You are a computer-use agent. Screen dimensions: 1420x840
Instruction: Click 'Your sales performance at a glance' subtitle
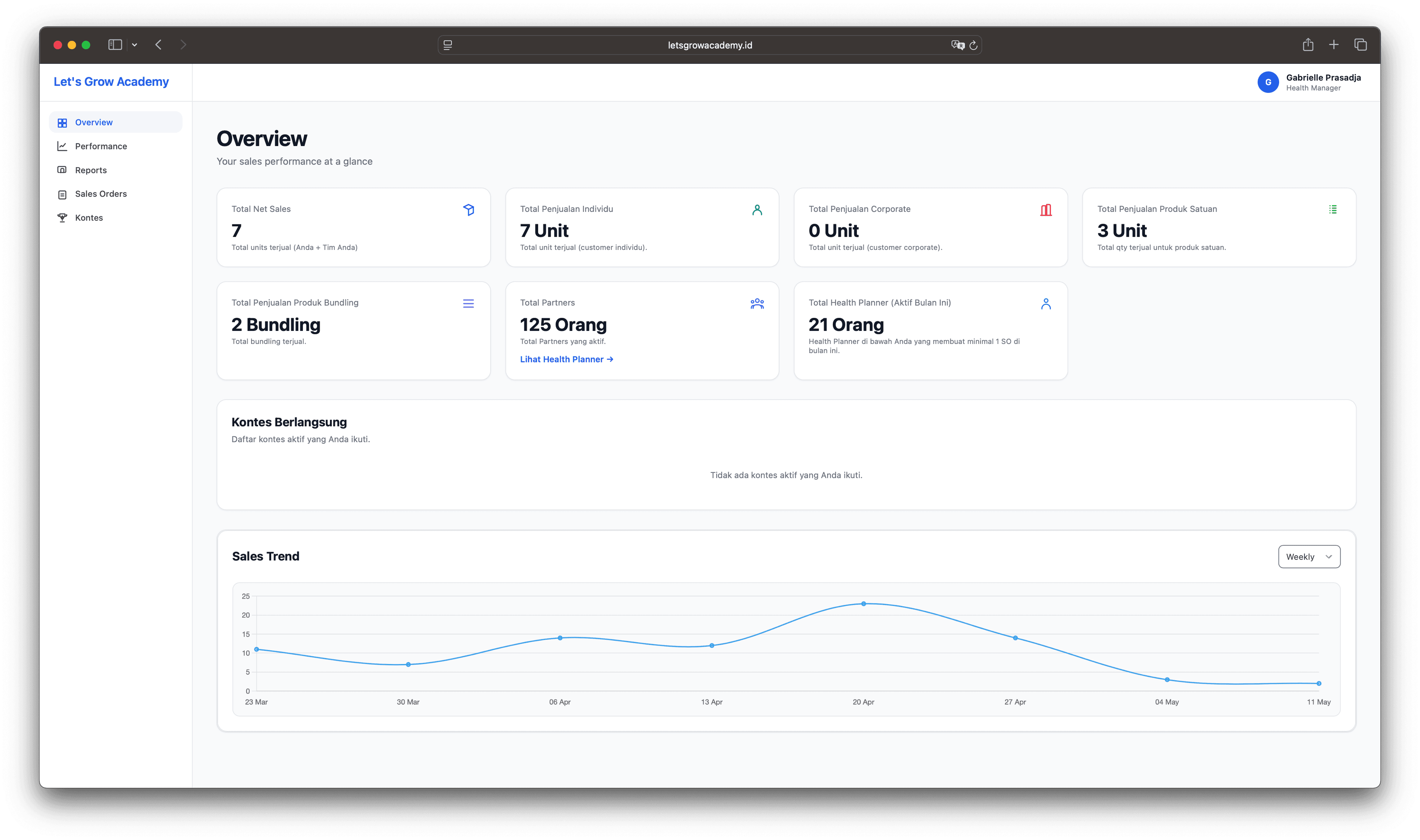tap(294, 161)
